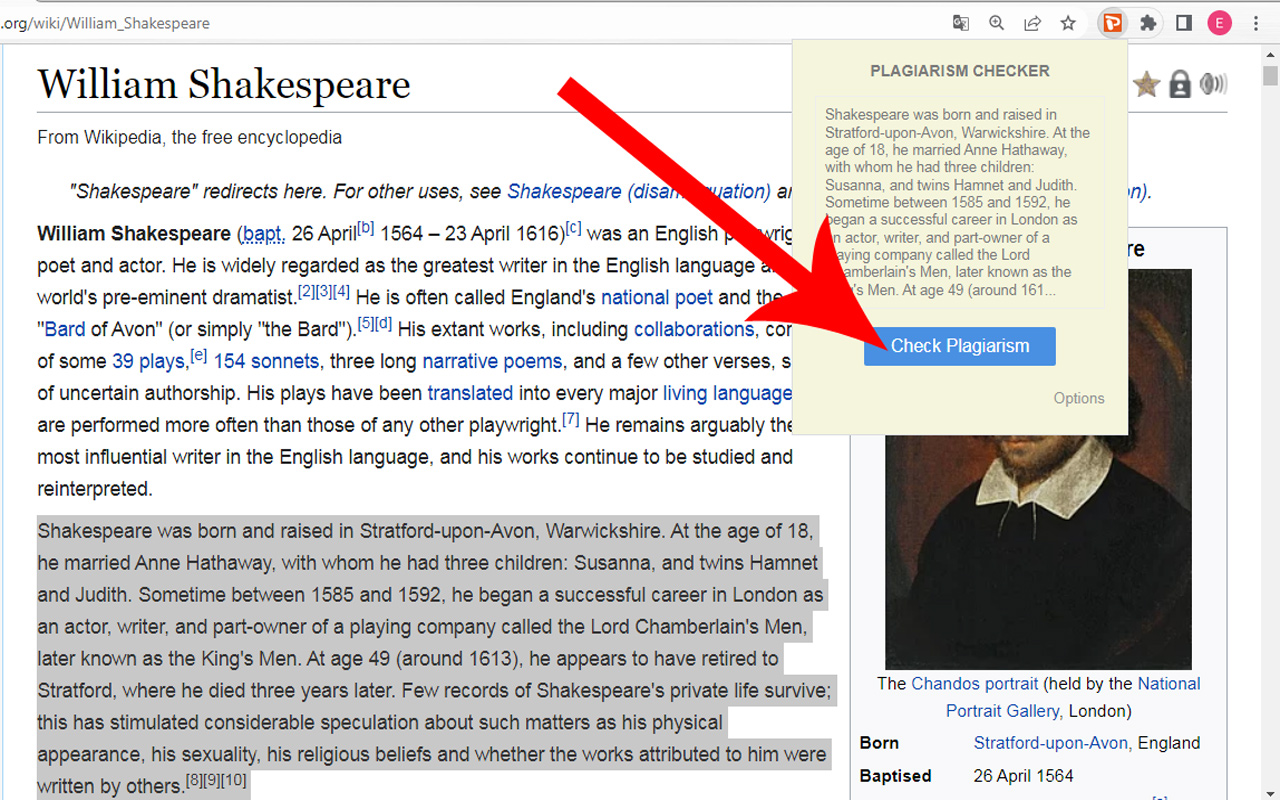Open the Shakespeare (disambiguation) link
The width and height of the screenshot is (1280, 800).
(639, 191)
